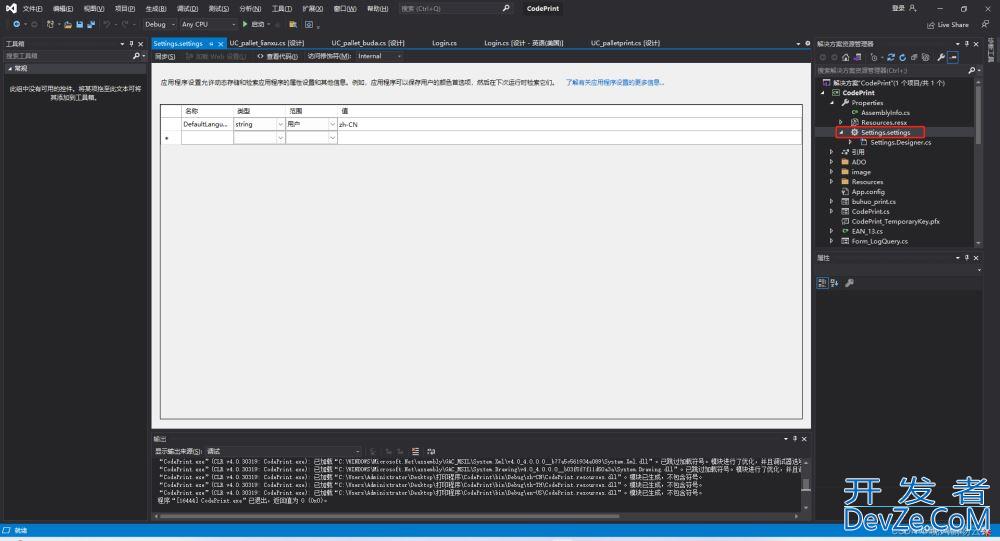Click the Solution Explorer home icon

846,57
